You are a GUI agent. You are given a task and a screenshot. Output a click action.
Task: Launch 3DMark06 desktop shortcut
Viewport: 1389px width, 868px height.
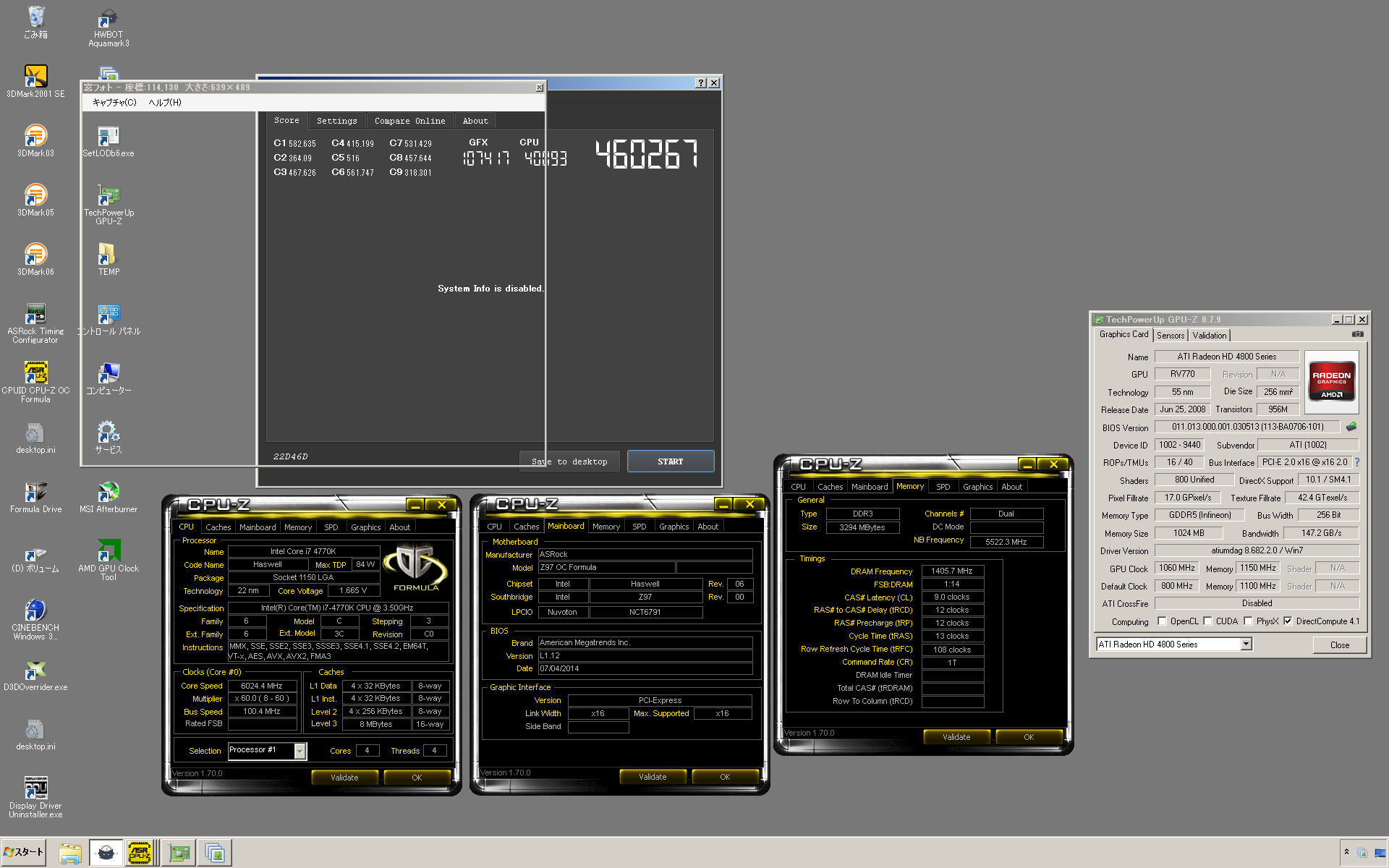35,259
